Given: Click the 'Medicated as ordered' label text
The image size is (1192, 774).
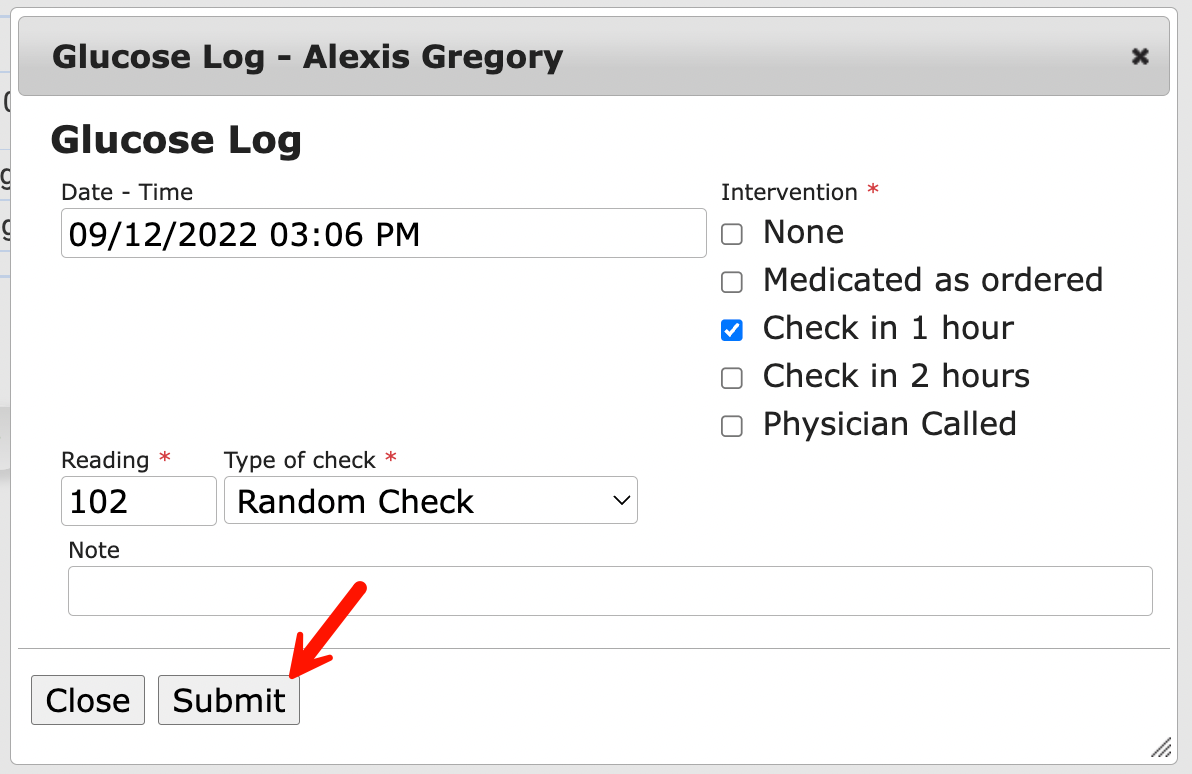Looking at the screenshot, I should (x=932, y=280).
